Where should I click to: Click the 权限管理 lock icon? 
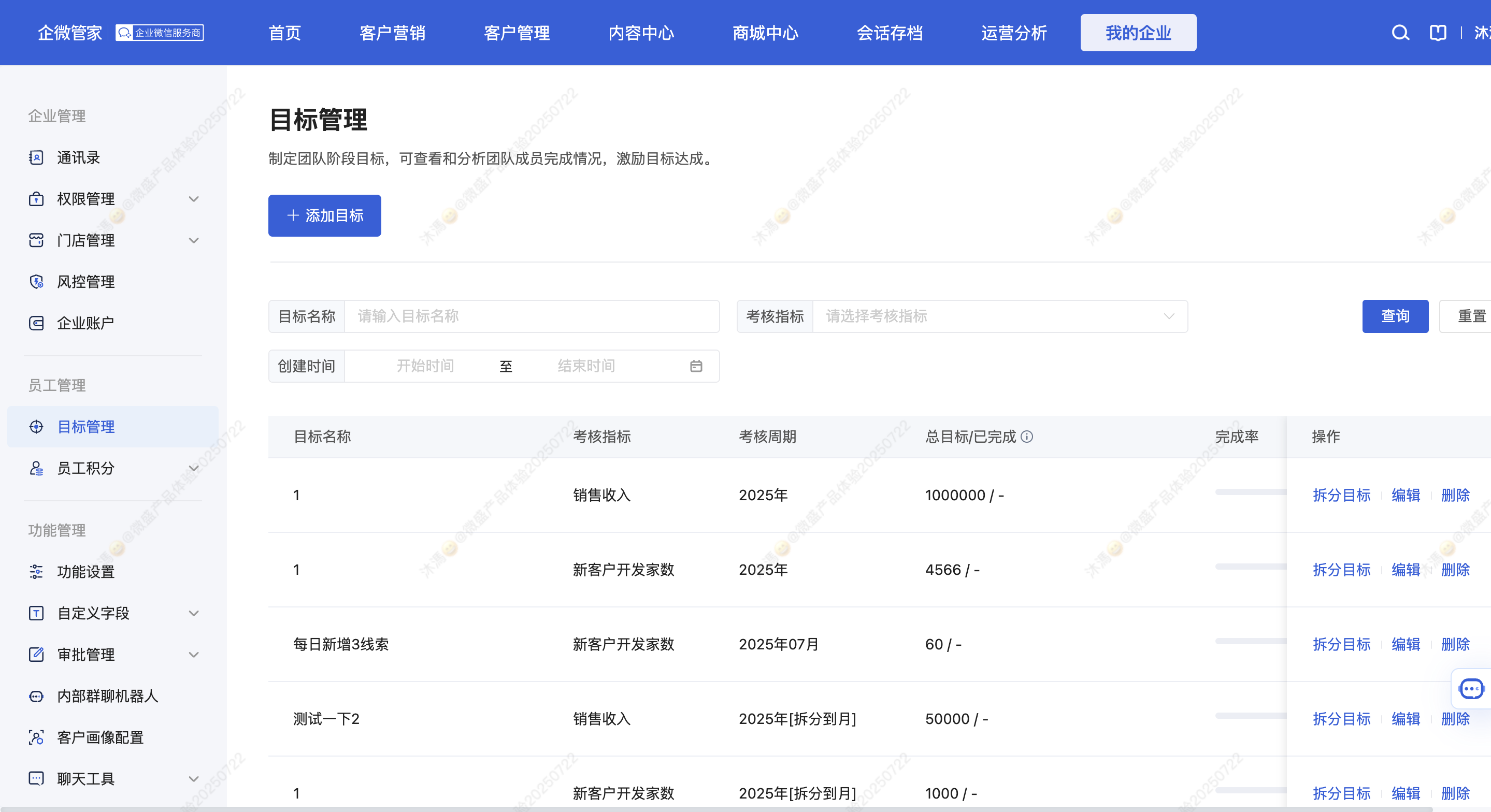36,199
